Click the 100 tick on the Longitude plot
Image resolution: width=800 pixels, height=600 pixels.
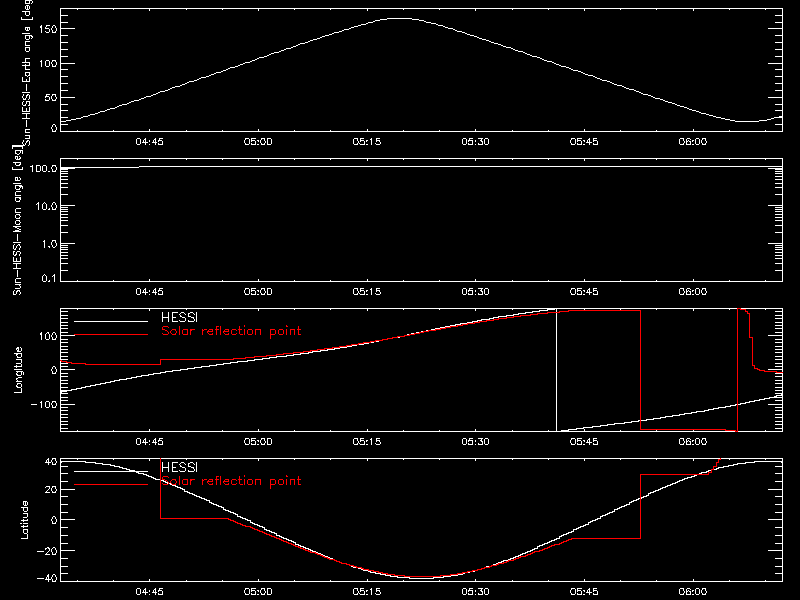[x=48, y=336]
